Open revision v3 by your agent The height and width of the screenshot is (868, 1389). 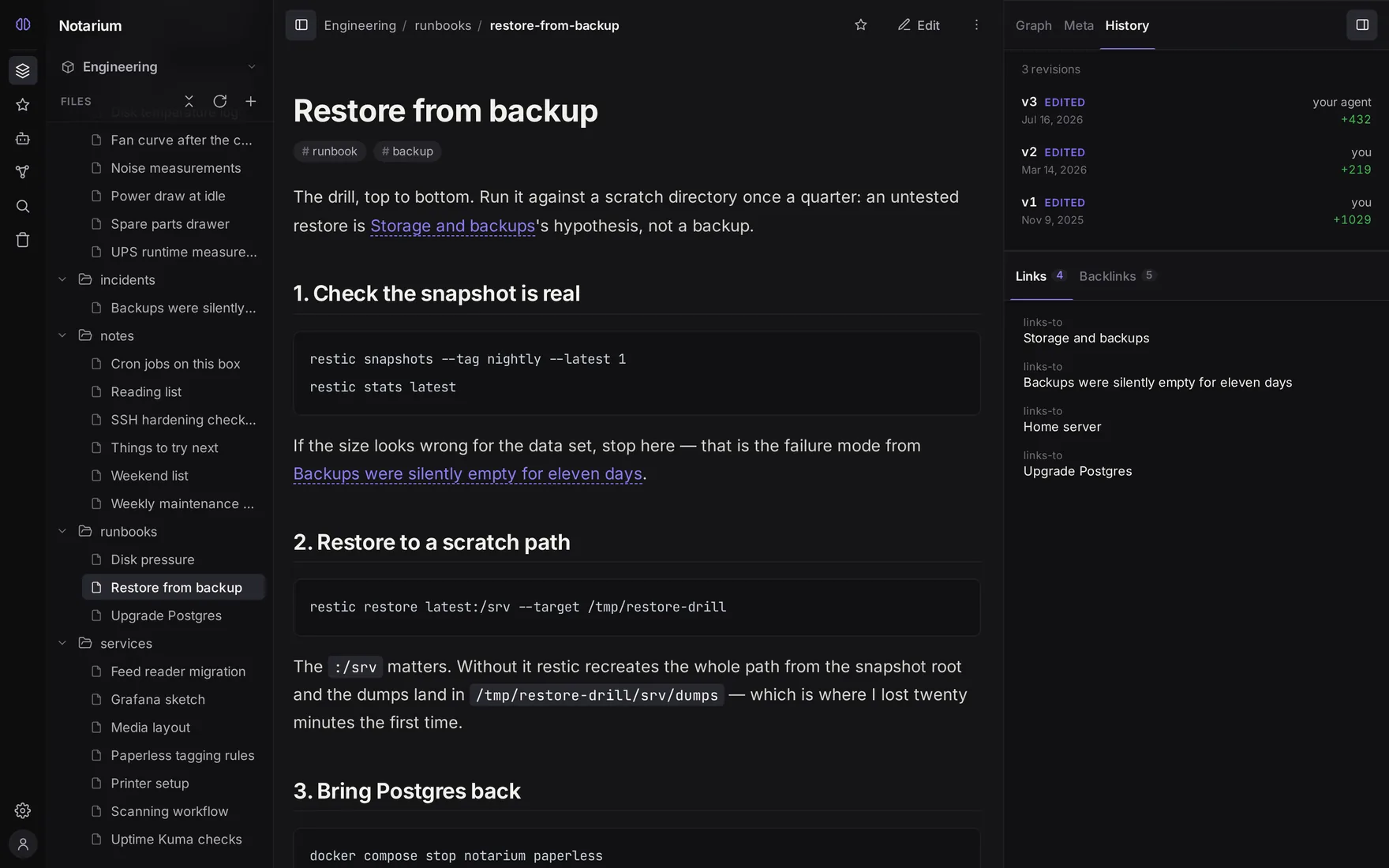(1196, 110)
